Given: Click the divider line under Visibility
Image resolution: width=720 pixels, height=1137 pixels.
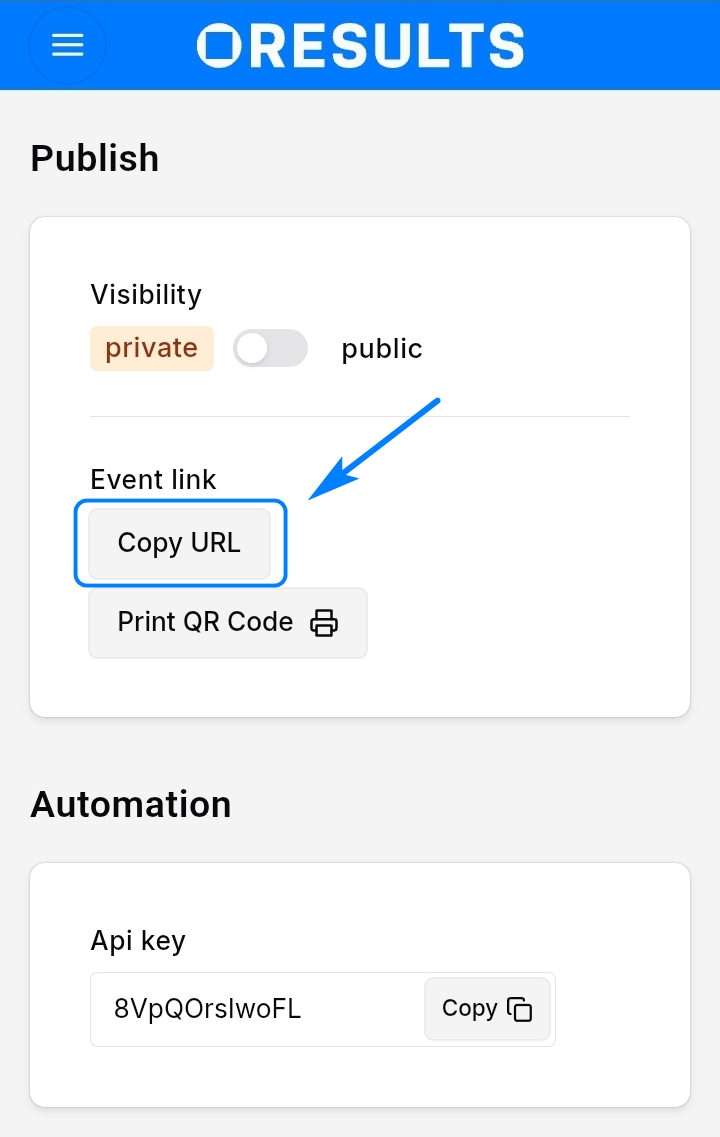Looking at the screenshot, I should pos(360,416).
